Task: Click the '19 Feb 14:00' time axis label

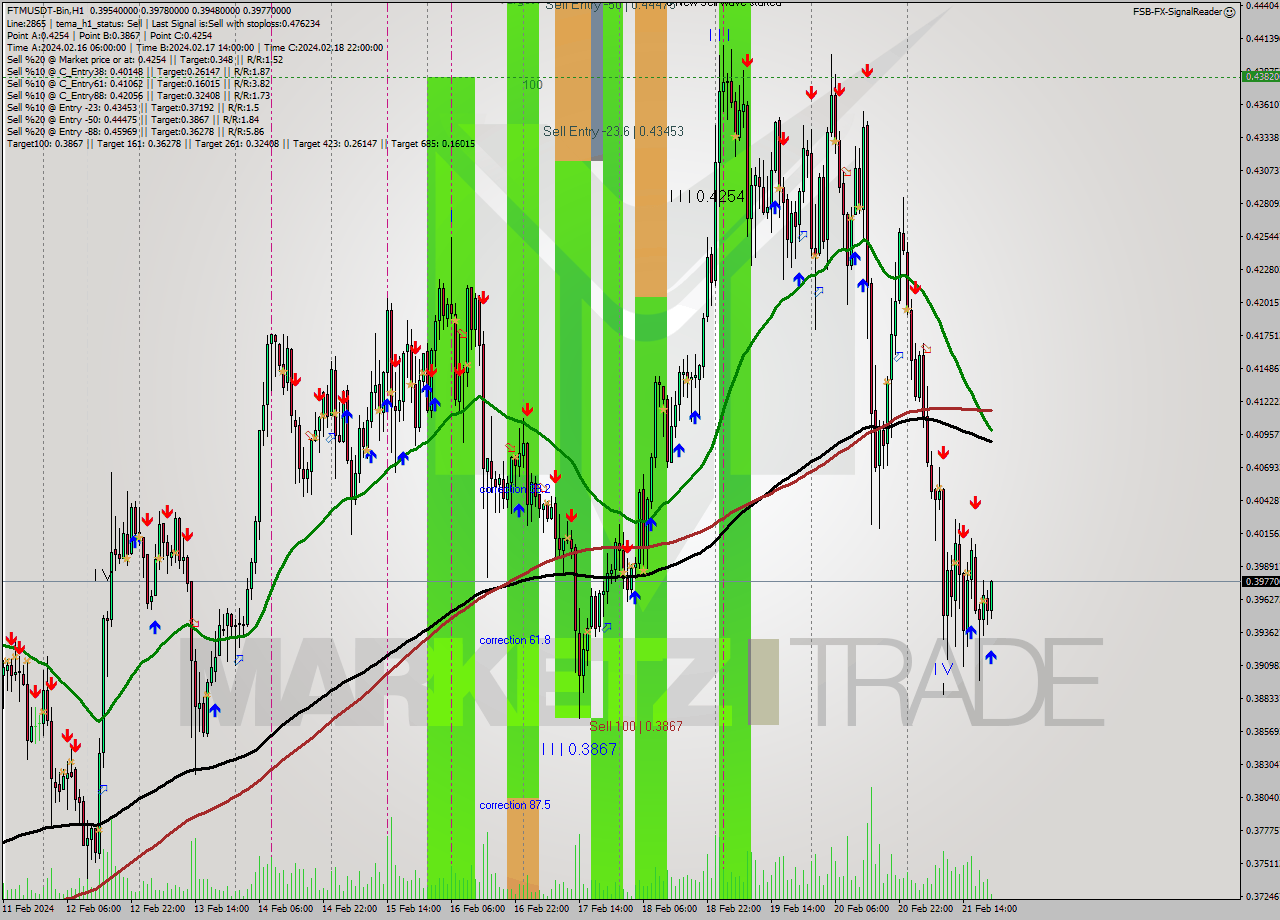Action: [797, 909]
